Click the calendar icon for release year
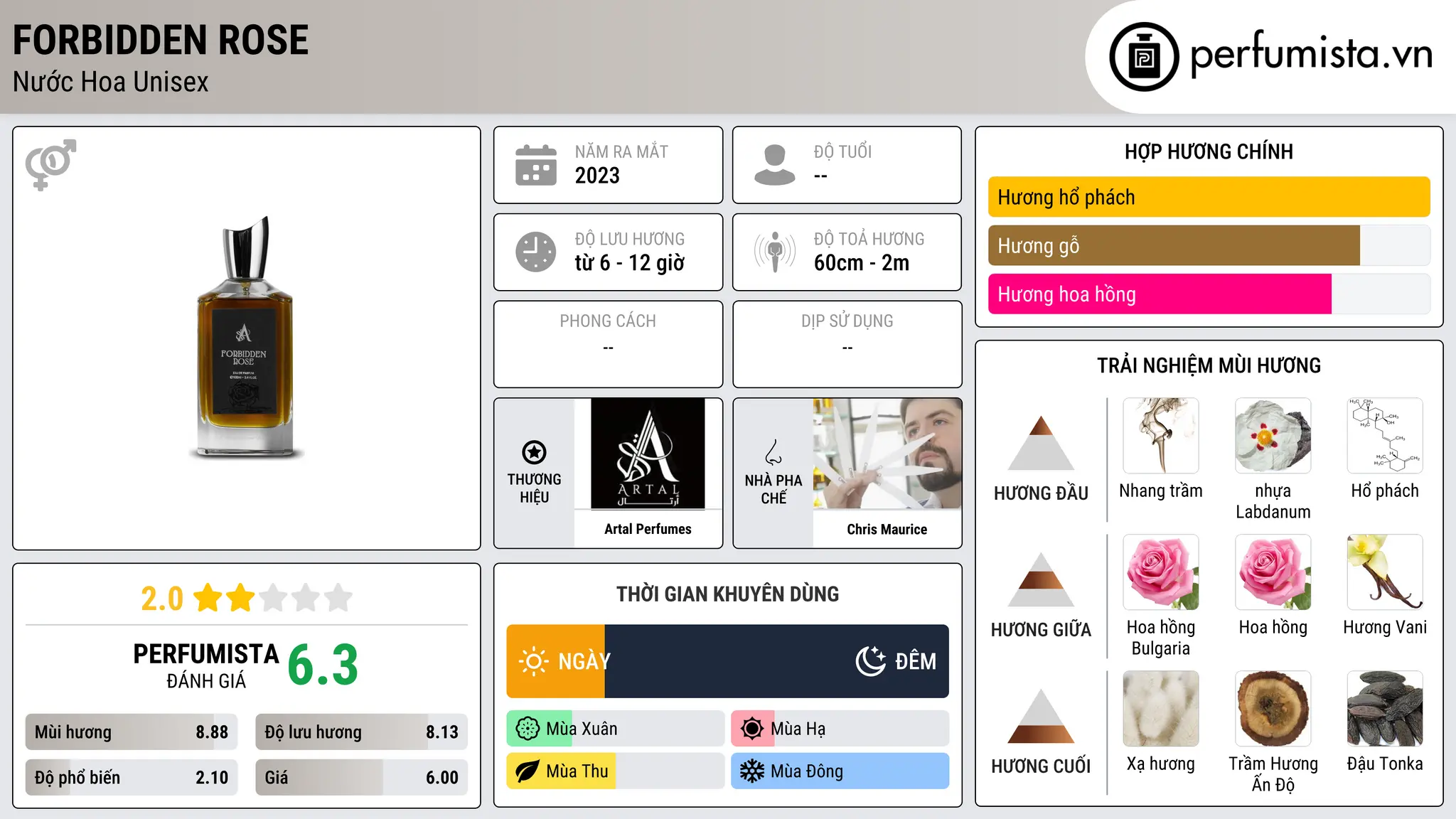The width and height of the screenshot is (1456, 819). click(536, 165)
